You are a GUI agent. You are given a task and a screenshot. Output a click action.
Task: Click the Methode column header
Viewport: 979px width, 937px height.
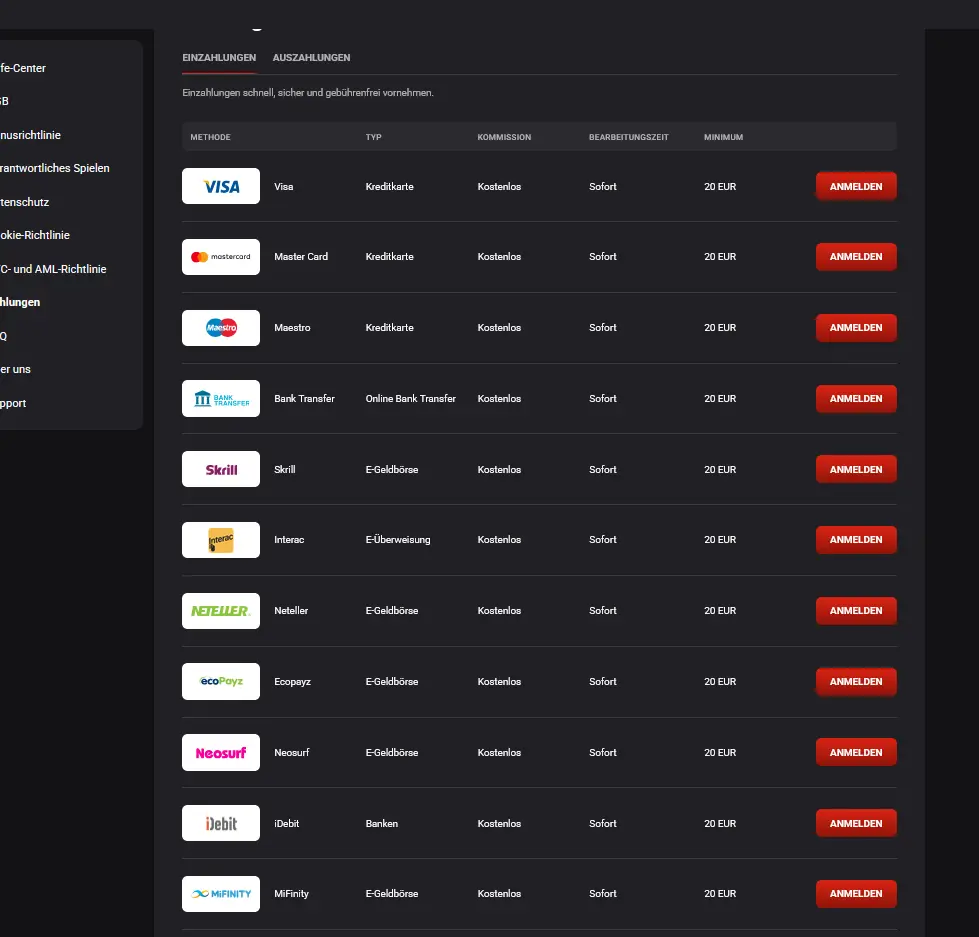click(210, 137)
